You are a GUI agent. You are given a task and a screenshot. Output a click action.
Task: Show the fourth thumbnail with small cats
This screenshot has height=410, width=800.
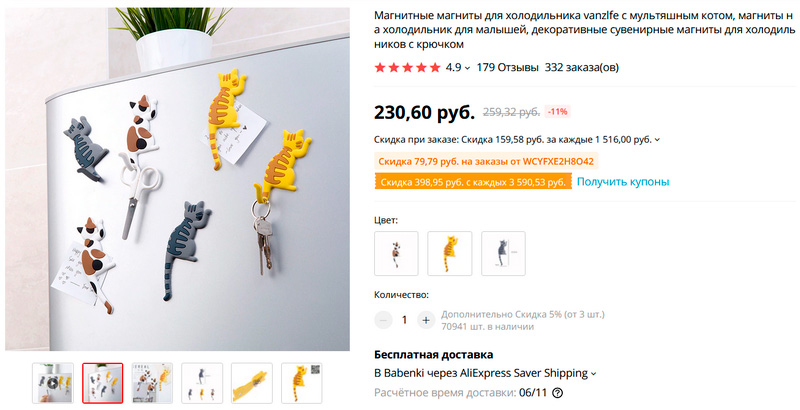202,383
